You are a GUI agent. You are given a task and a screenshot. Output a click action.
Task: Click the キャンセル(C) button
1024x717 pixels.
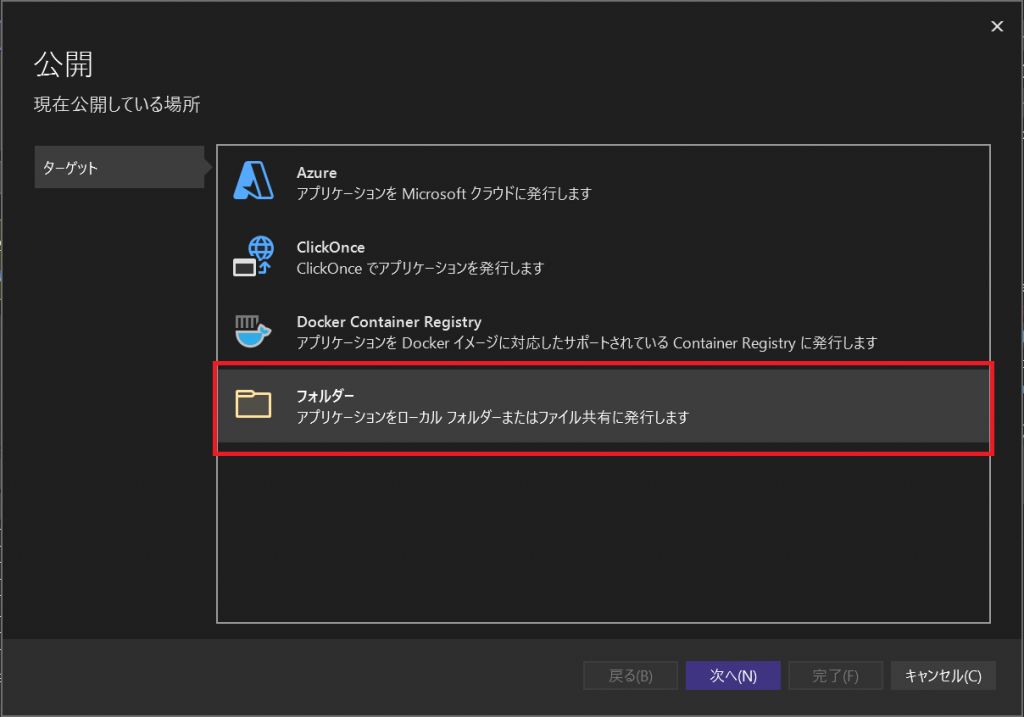tap(943, 675)
